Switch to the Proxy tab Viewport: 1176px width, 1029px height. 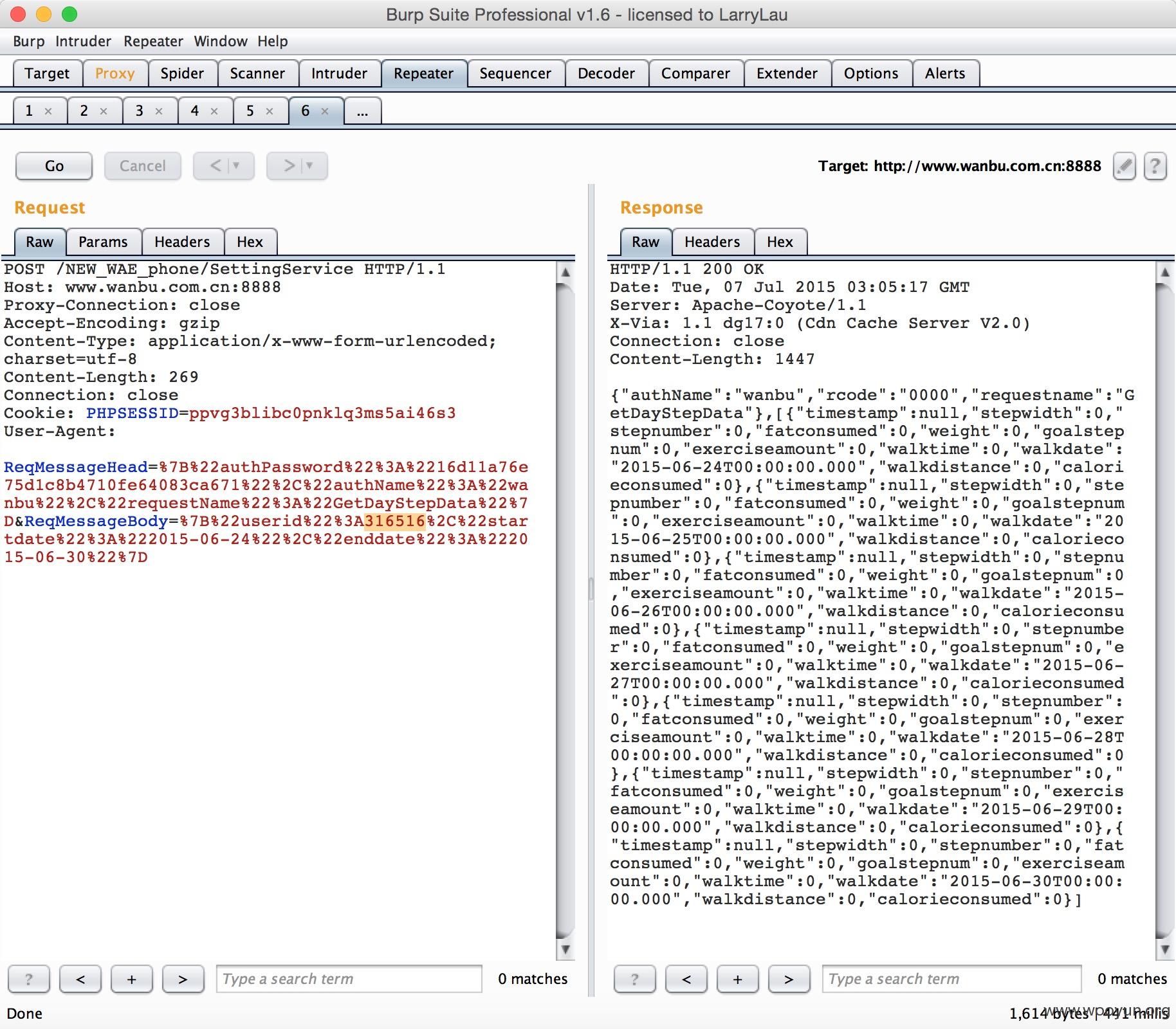click(115, 73)
